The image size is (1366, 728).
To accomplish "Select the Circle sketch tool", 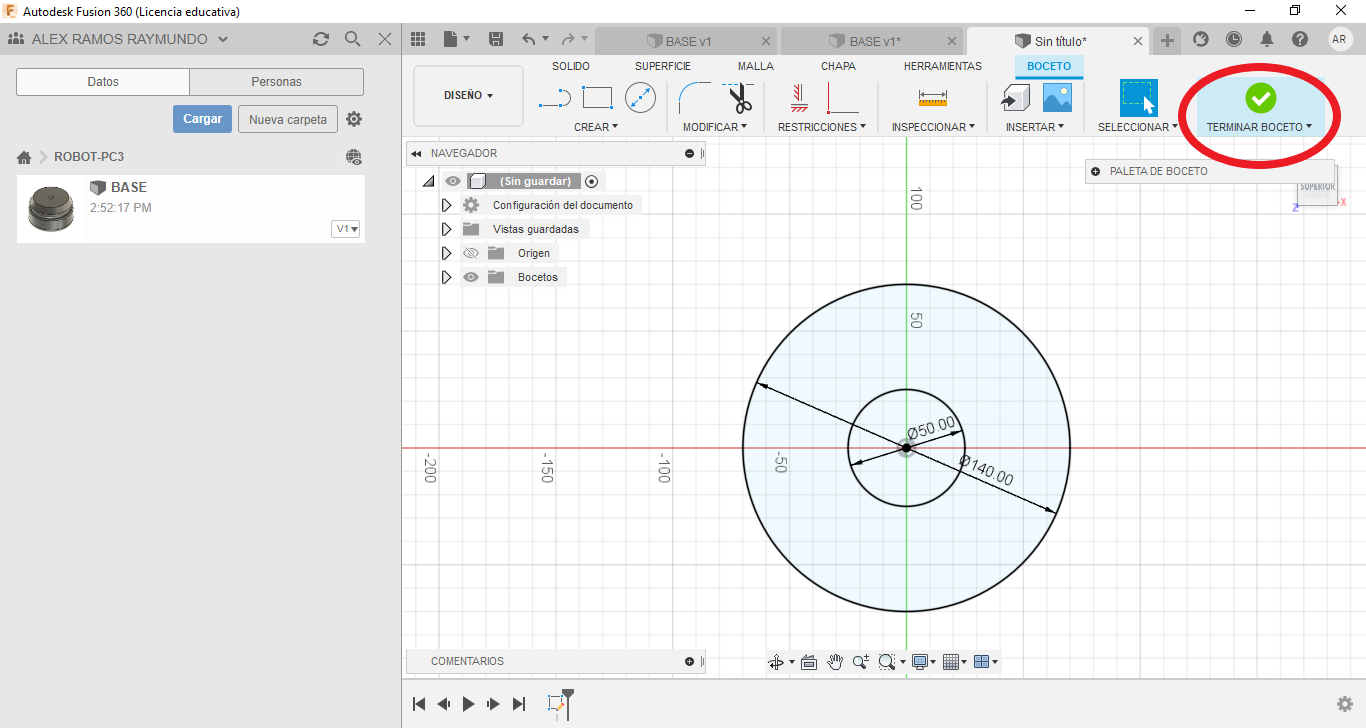I will pyautogui.click(x=640, y=98).
